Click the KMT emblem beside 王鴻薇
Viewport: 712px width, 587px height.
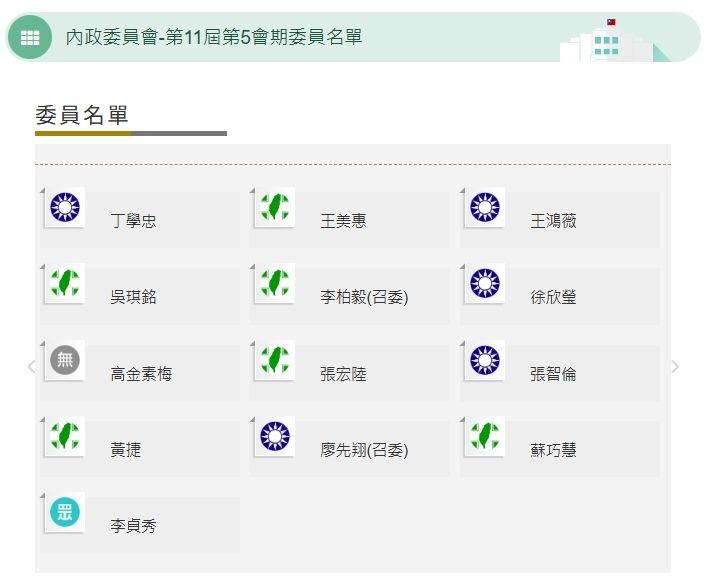tap(485, 207)
